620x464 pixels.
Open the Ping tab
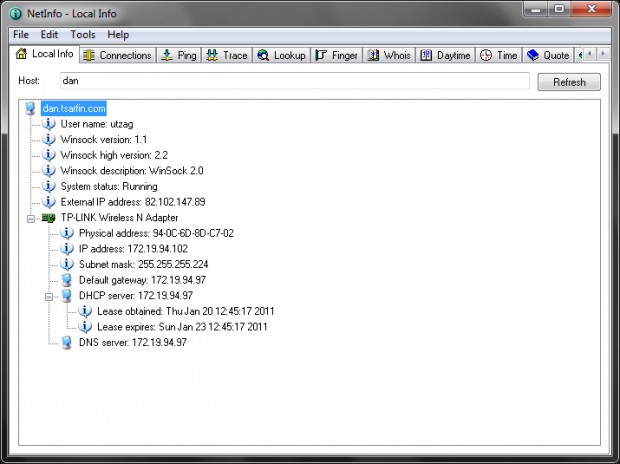pos(180,55)
